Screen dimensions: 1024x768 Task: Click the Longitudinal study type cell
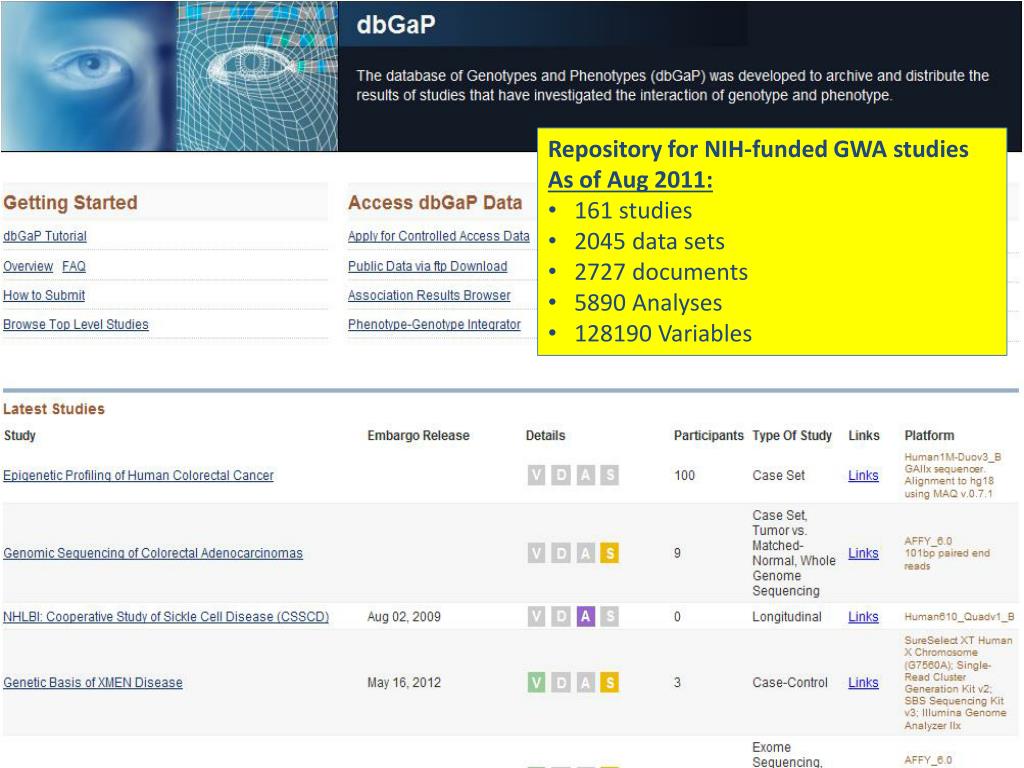click(786, 616)
